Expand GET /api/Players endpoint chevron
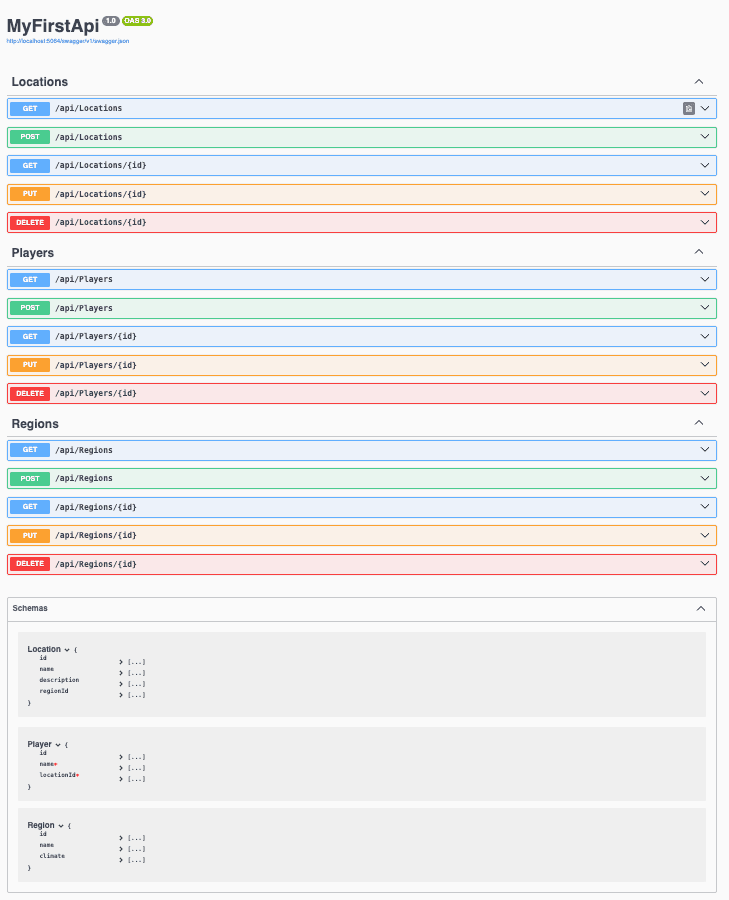 coord(705,280)
